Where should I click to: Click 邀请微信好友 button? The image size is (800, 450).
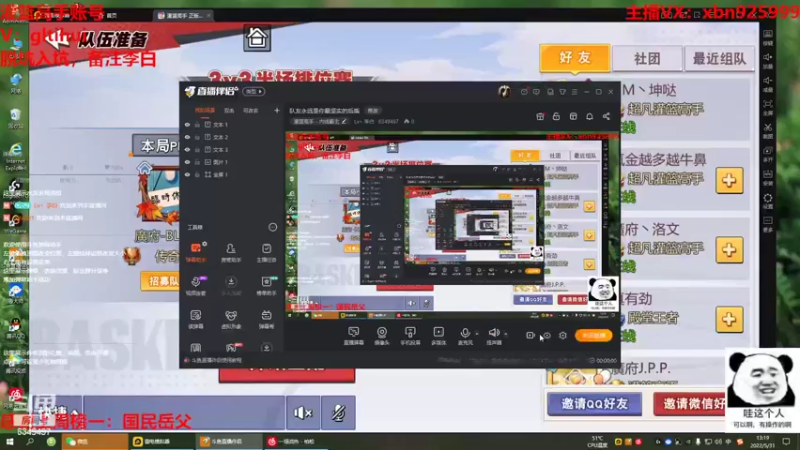(690, 404)
